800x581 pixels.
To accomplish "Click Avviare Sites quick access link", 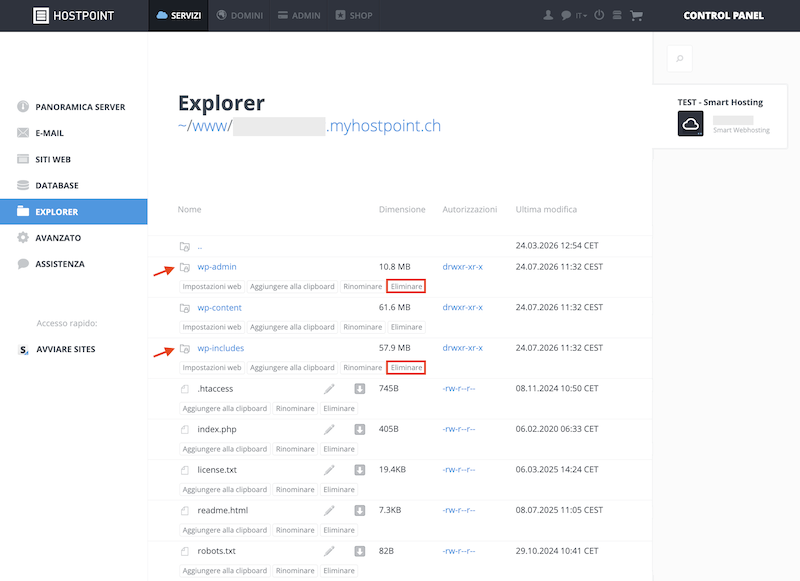I will (x=66, y=349).
